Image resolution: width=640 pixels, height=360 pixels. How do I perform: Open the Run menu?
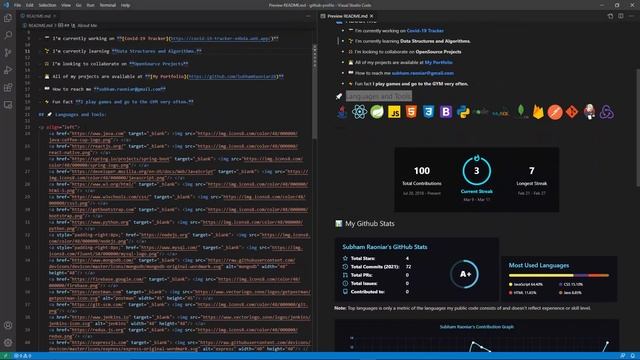[90, 5]
